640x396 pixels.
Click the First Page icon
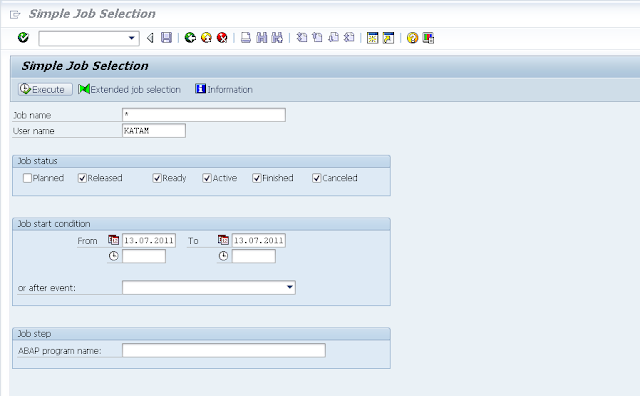[x=302, y=38]
